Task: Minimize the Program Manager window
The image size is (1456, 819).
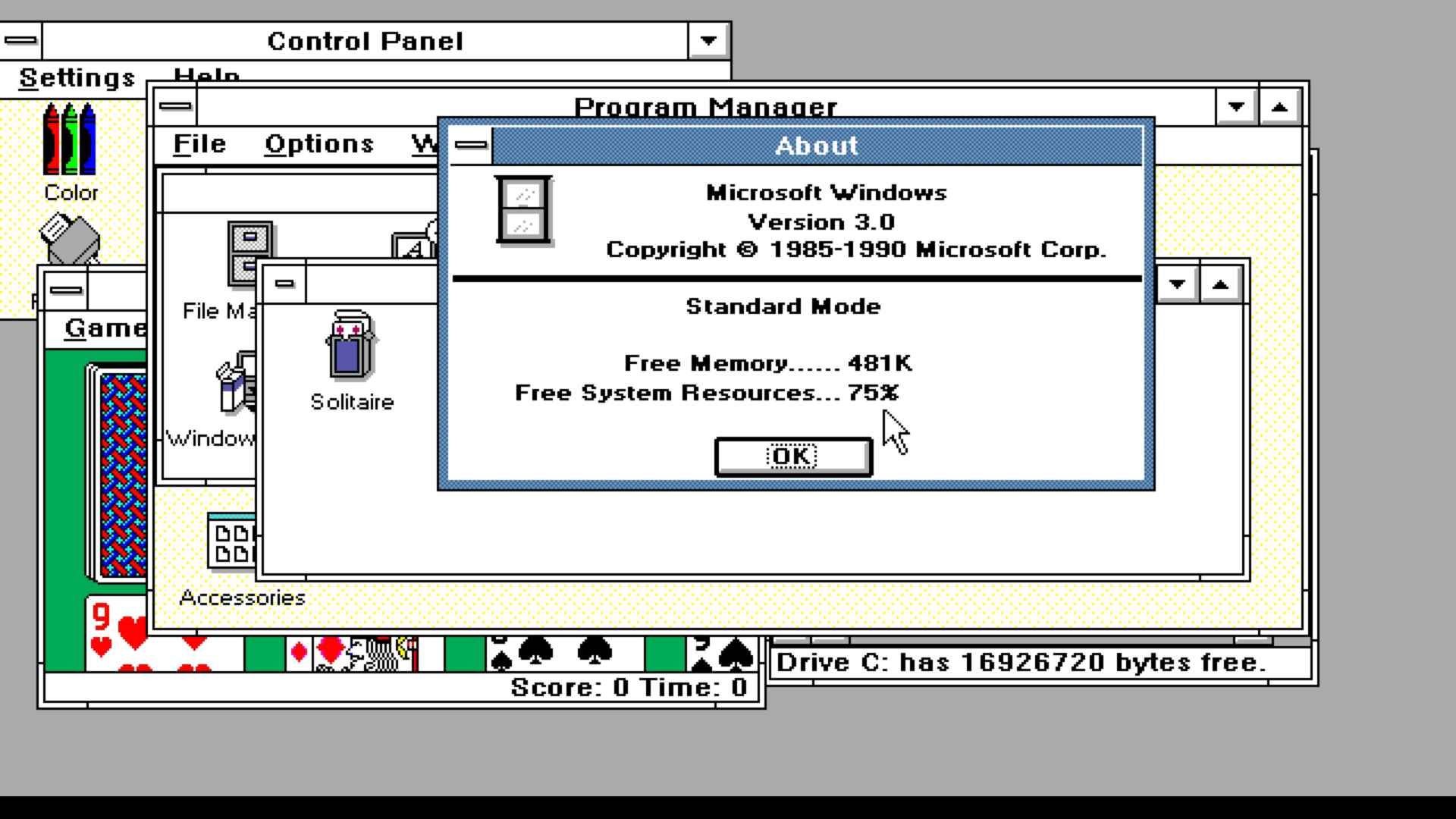Action: coord(1236,107)
